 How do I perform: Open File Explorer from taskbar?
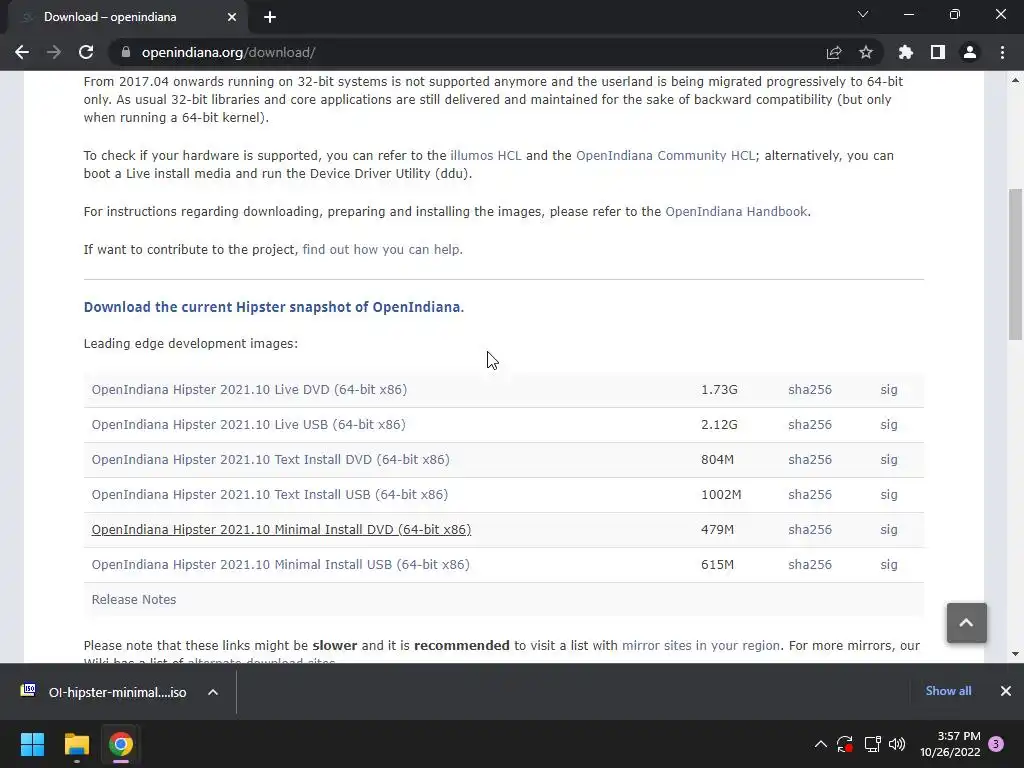click(76, 744)
